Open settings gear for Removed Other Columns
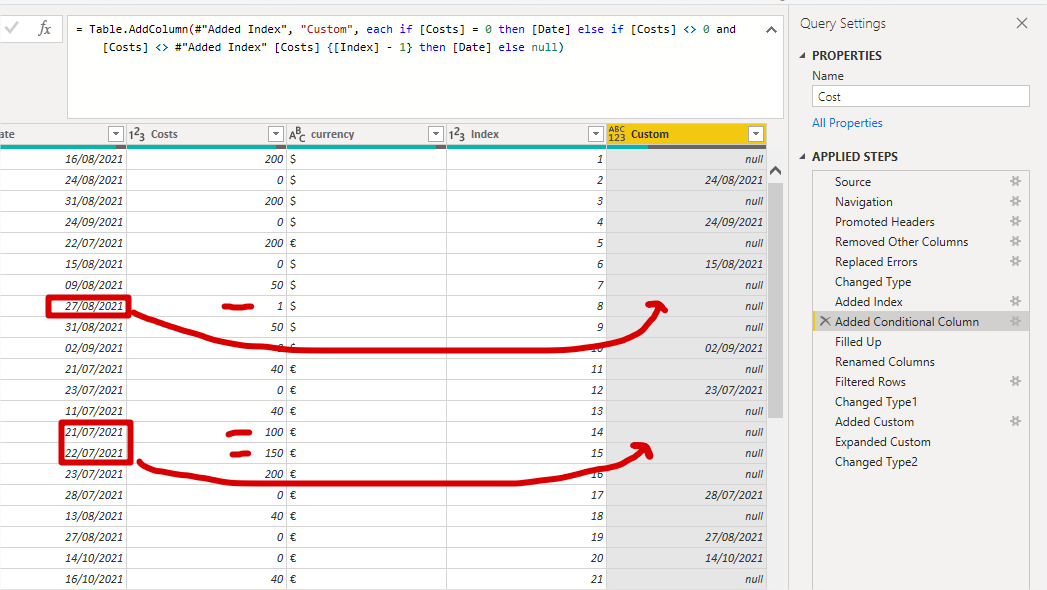1047x590 pixels. 1016,241
